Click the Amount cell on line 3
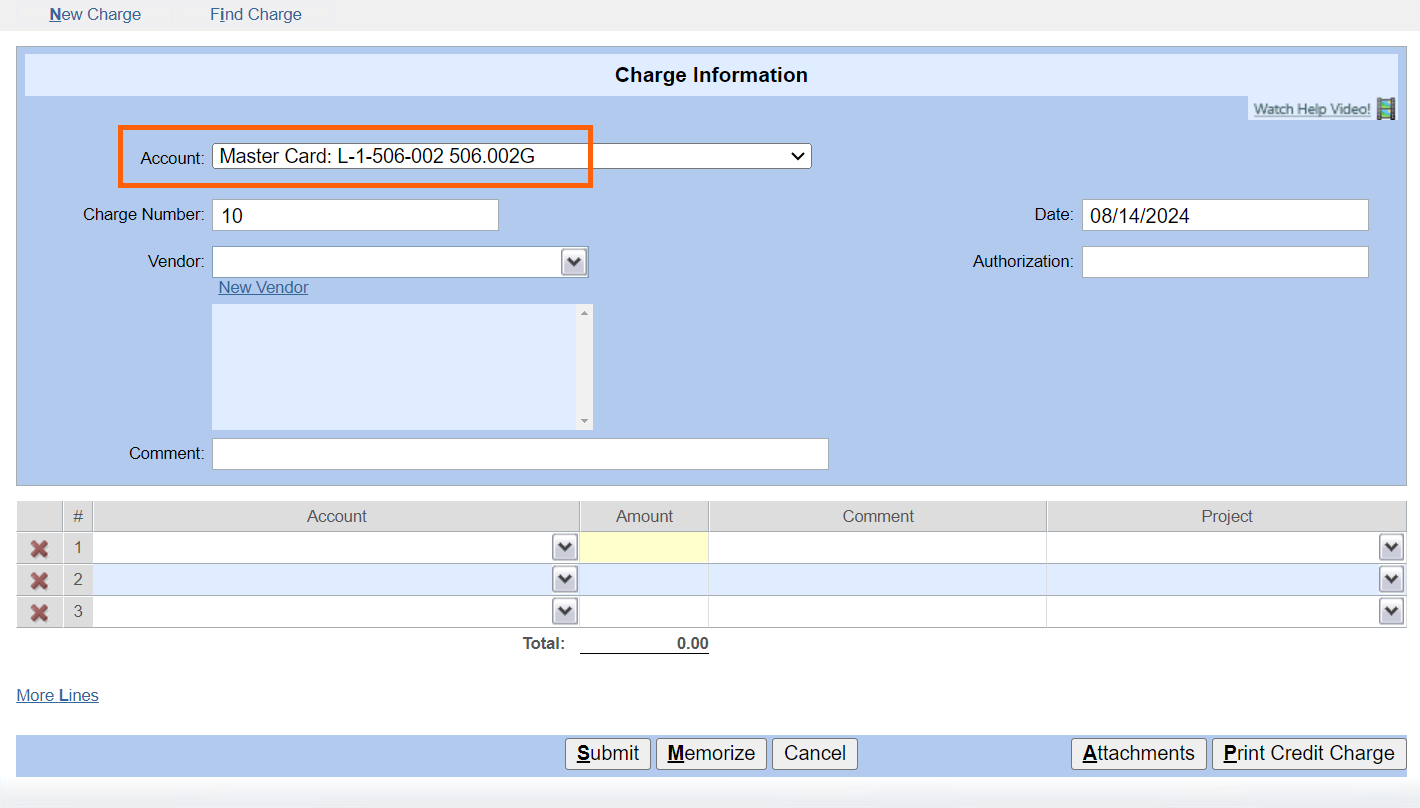 point(644,612)
